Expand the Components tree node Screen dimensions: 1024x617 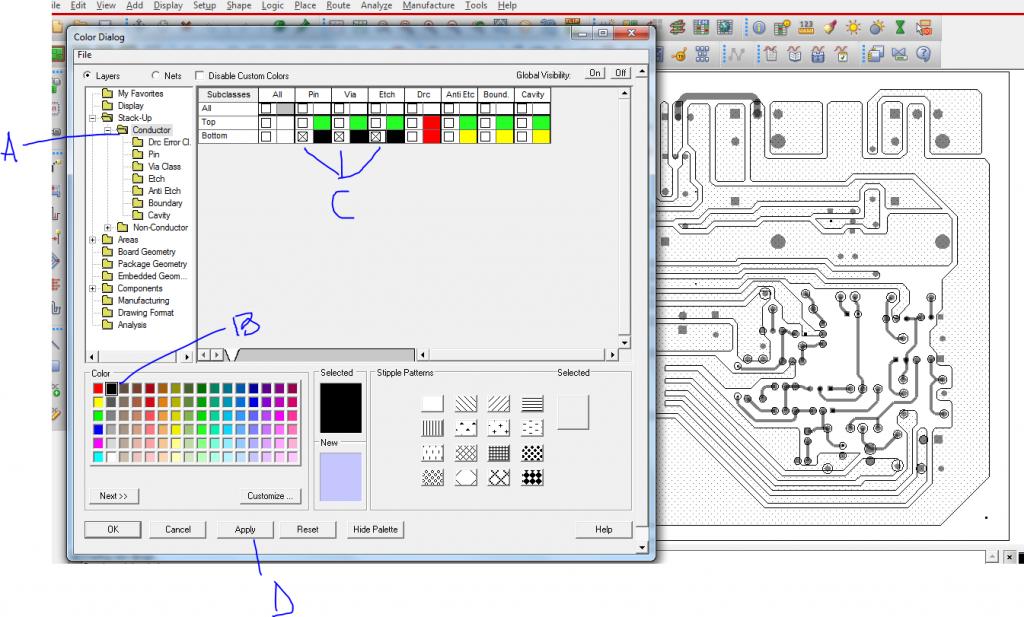point(93,289)
